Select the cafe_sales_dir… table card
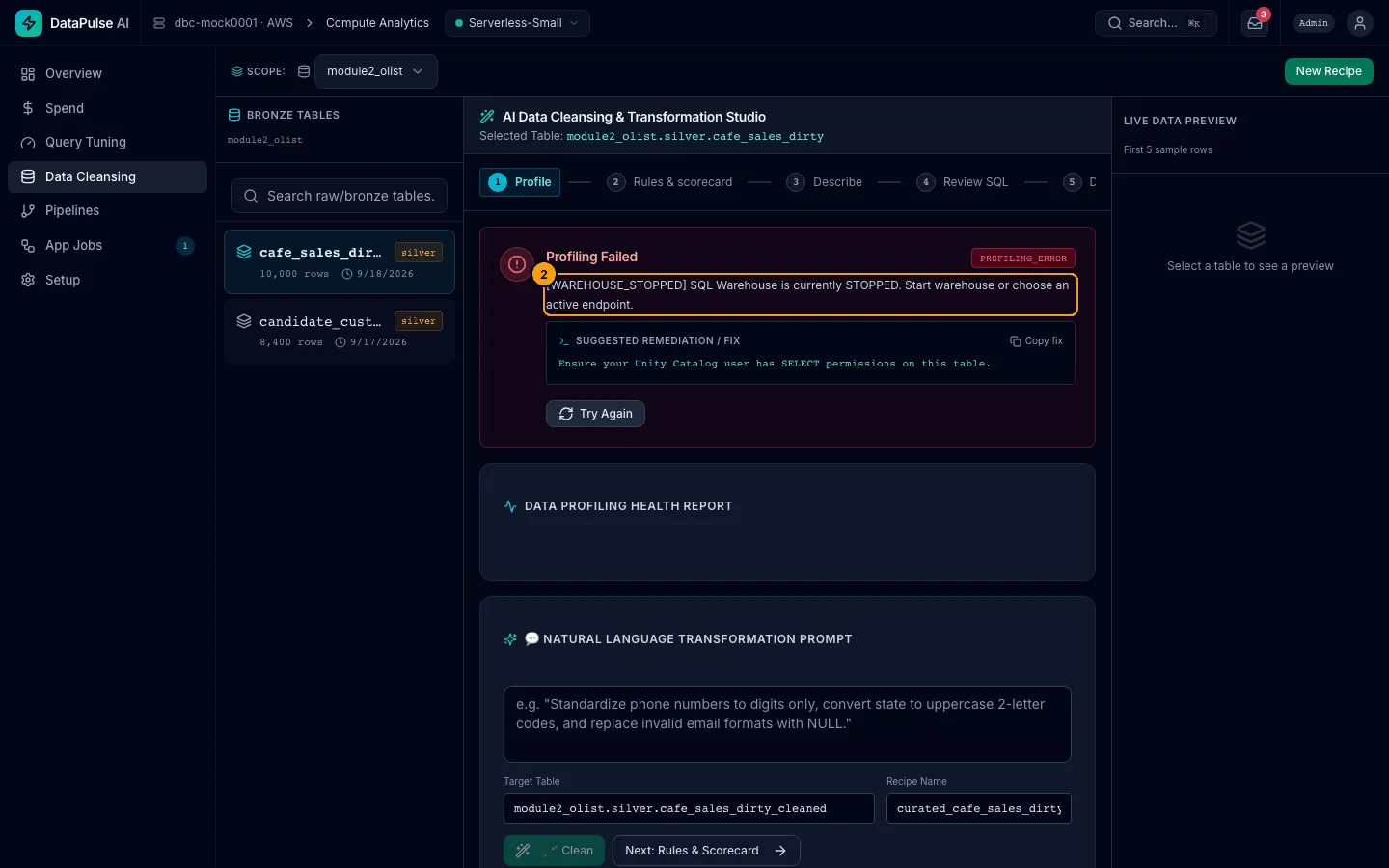The height and width of the screenshot is (868, 1389). point(340,261)
